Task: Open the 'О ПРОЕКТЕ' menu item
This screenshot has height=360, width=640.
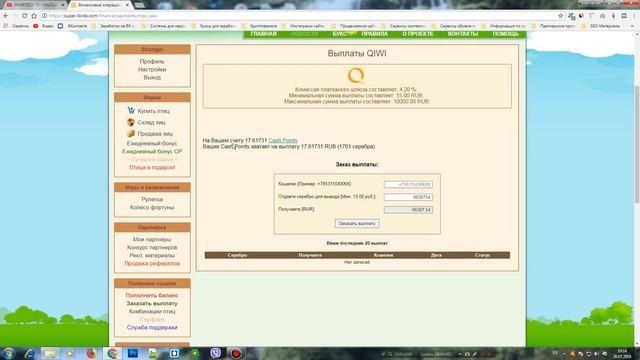Action: click(418, 34)
